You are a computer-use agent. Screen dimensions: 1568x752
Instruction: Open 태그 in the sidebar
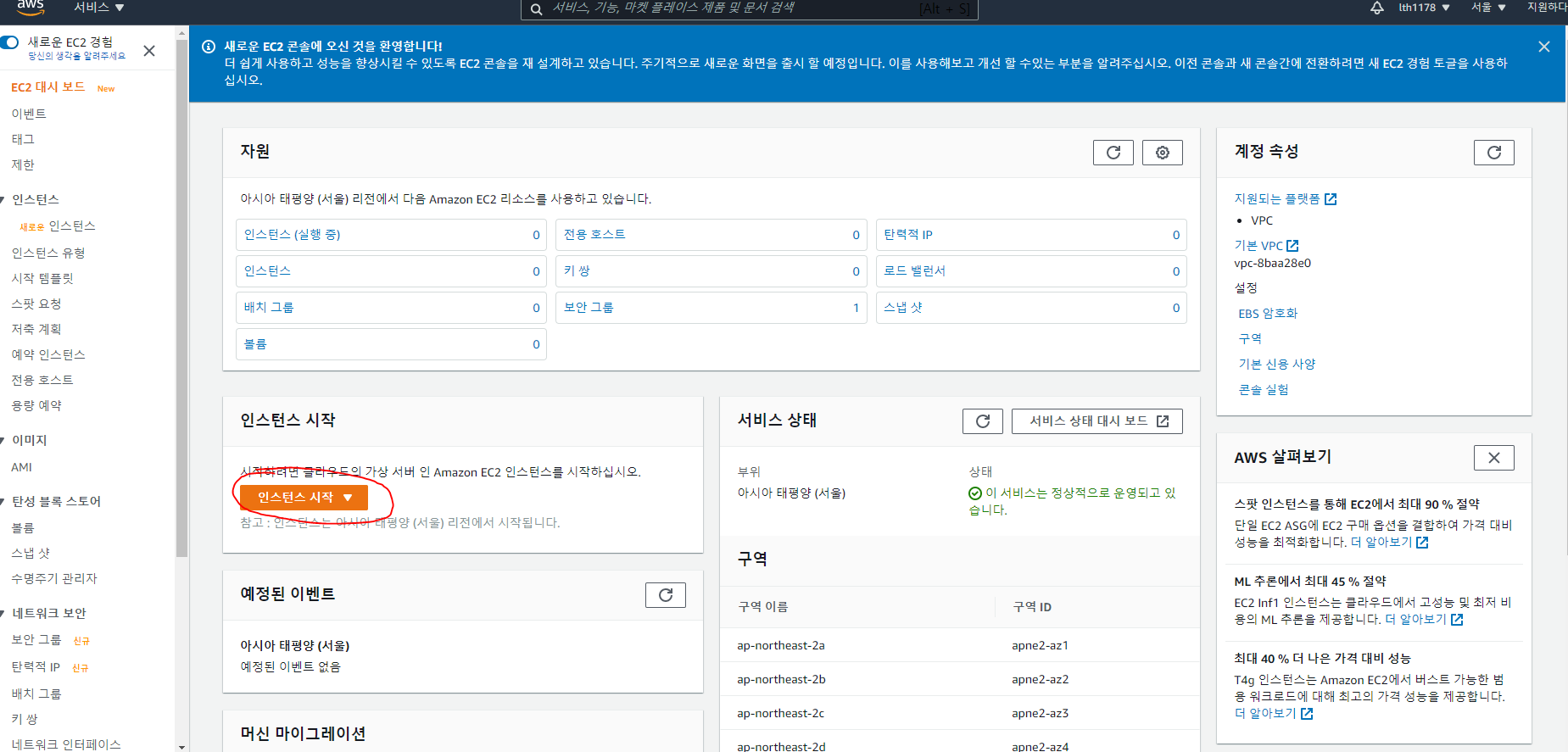(x=23, y=139)
